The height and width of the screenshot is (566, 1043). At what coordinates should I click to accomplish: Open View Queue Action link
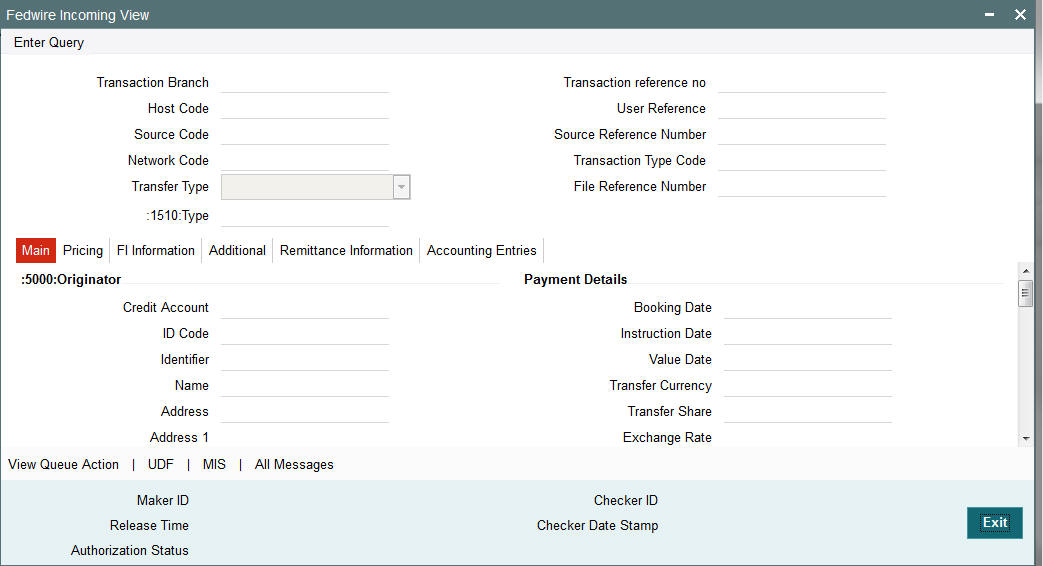click(63, 465)
